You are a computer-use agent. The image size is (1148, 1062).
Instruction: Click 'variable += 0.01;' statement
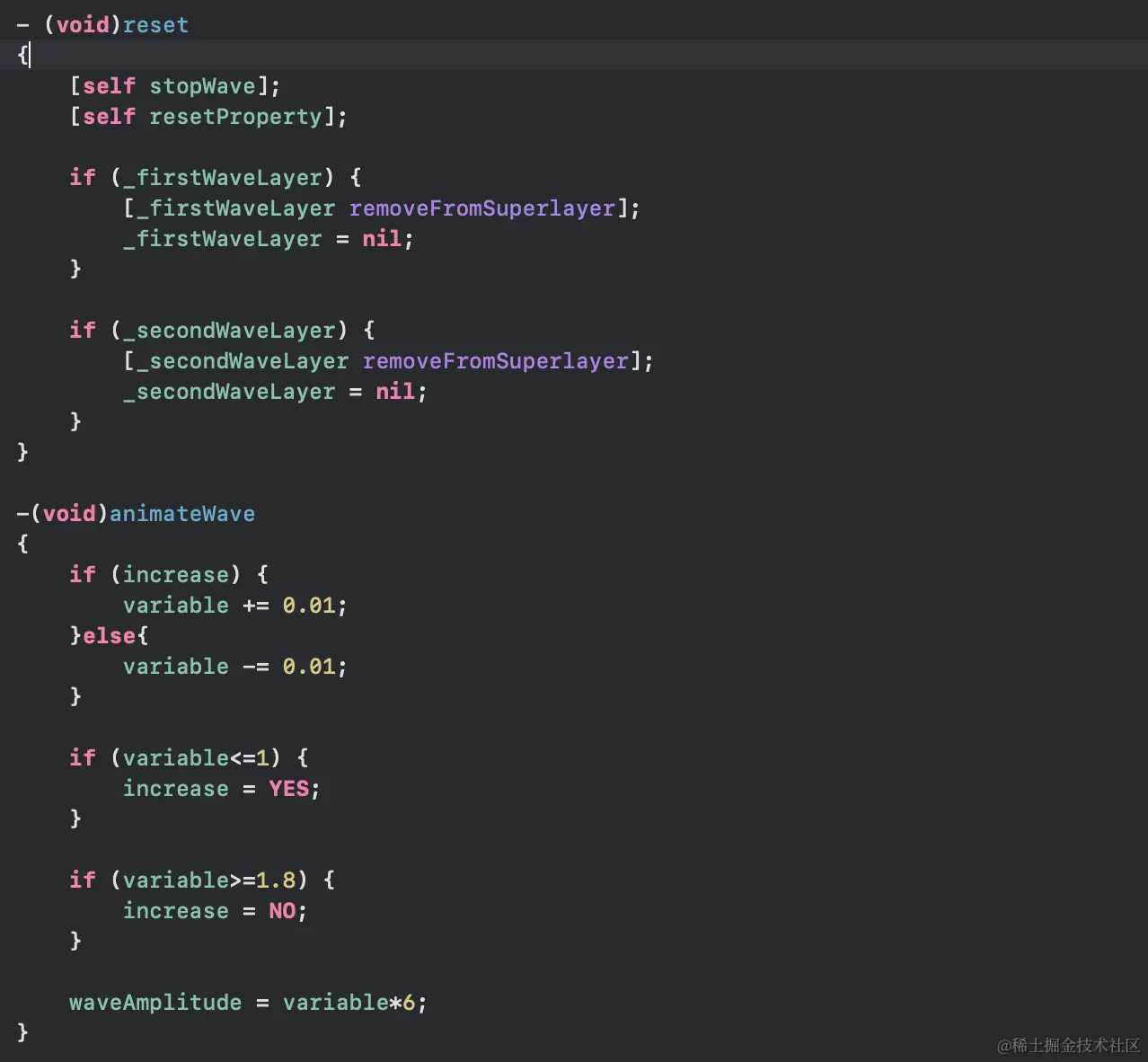pos(234,606)
